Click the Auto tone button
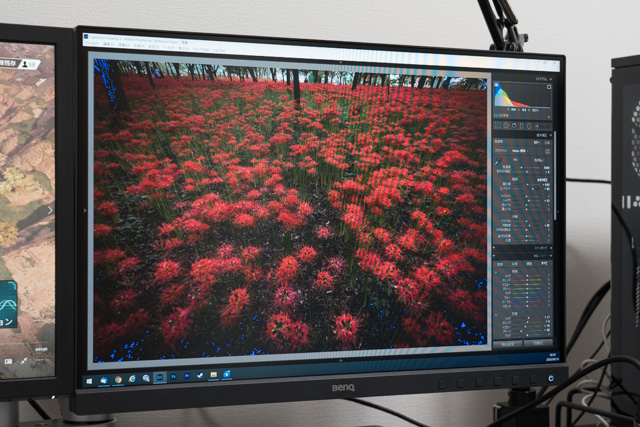Image resolution: width=640 pixels, height=427 pixels. [x=542, y=180]
